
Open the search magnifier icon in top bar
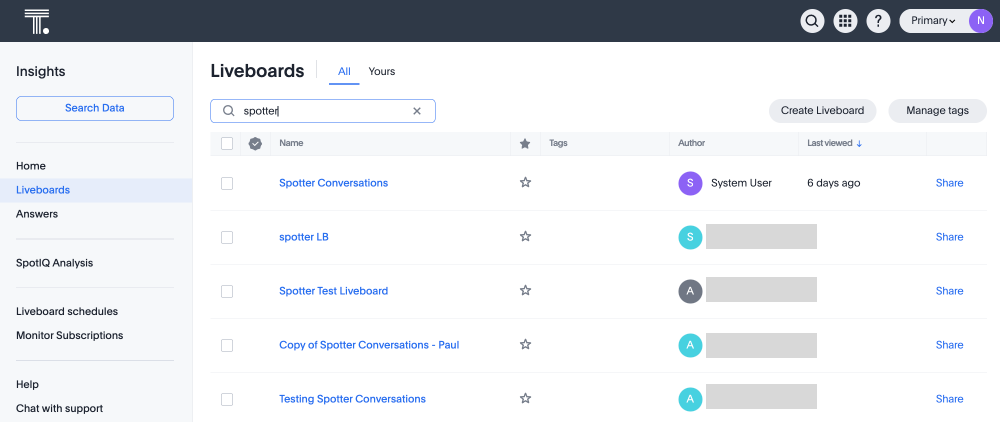[x=812, y=21]
